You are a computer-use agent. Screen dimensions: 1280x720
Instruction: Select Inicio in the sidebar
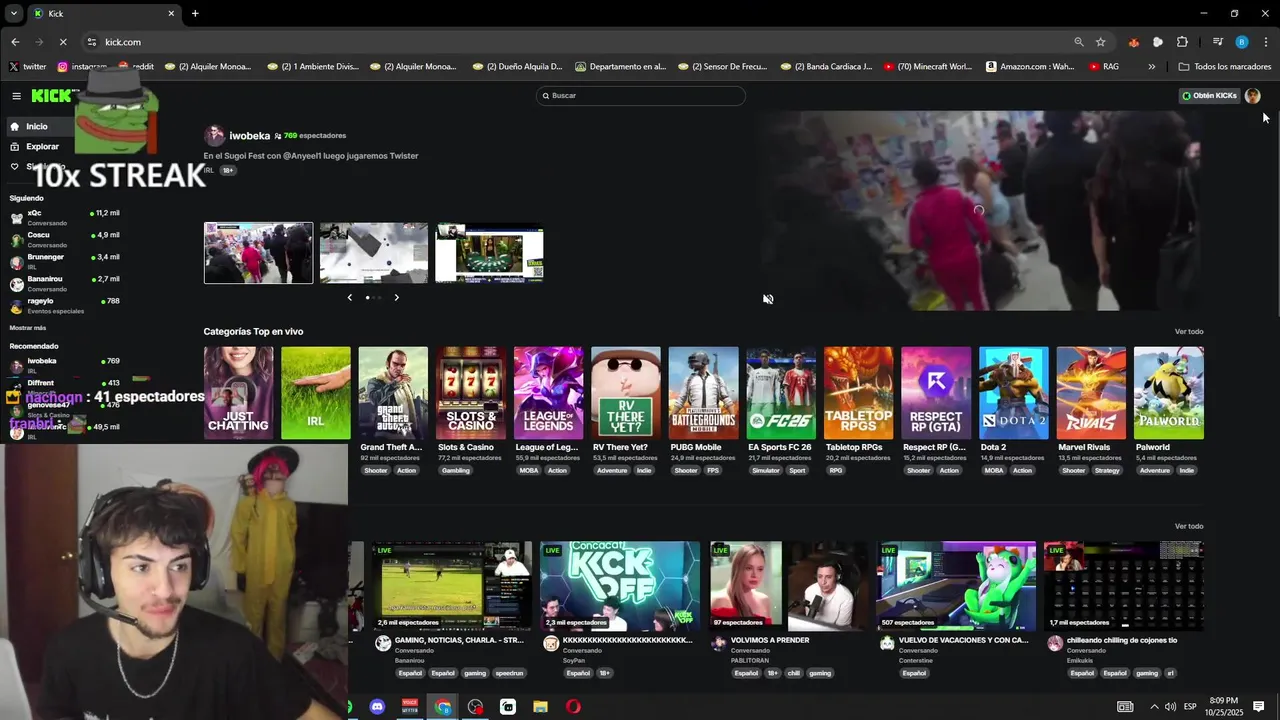pyautogui.click(x=36, y=127)
